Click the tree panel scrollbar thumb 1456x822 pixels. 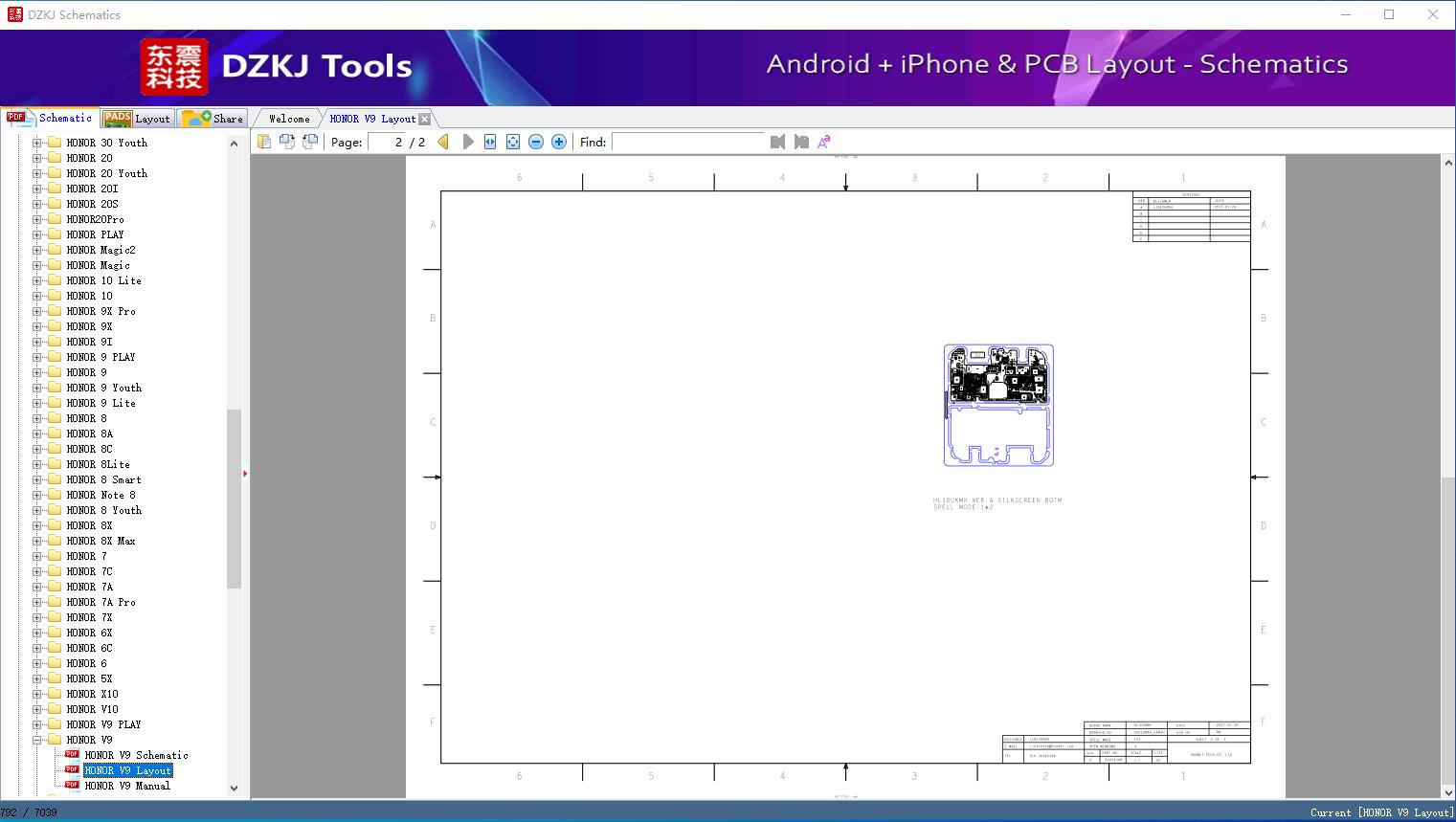(x=234, y=499)
